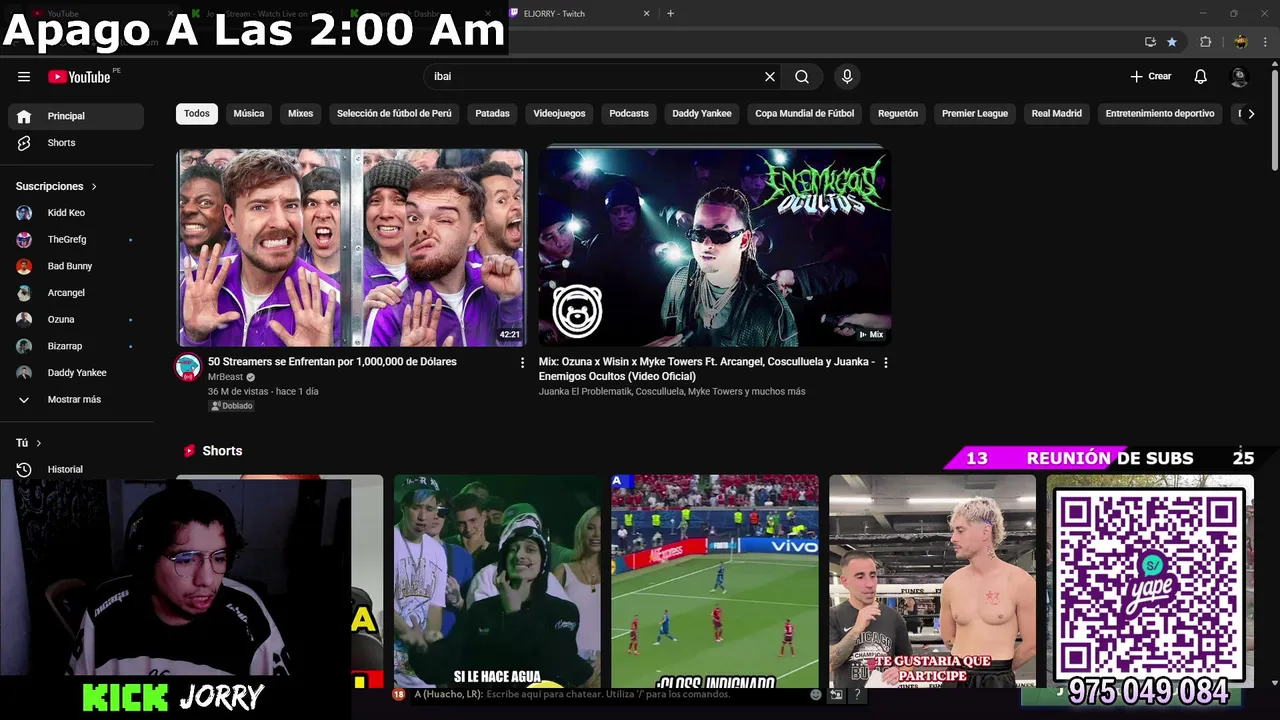Select the Videojuegos filter chip
1280x720 pixels.
[559, 114]
